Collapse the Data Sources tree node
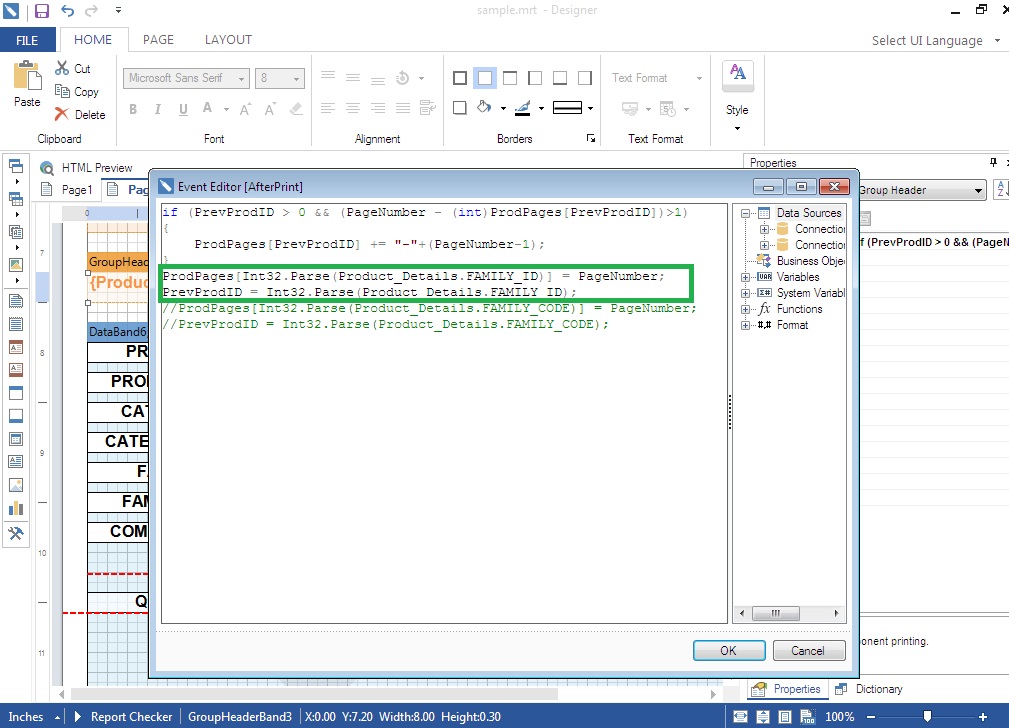 [745, 213]
